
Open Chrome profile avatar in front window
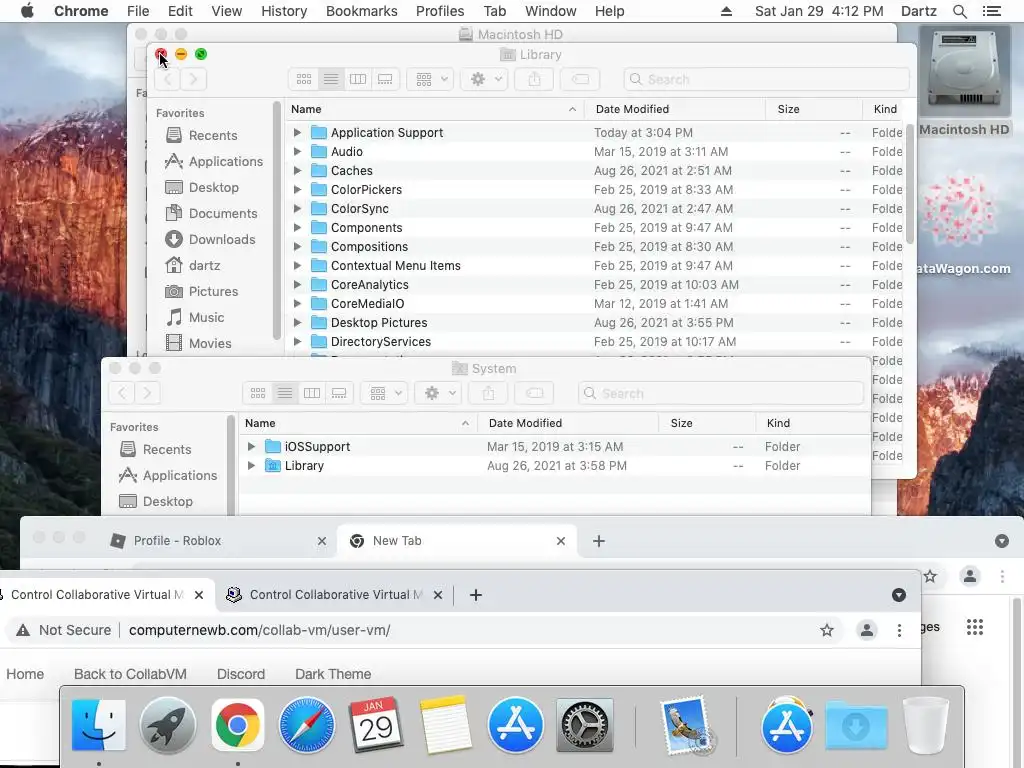coord(867,630)
